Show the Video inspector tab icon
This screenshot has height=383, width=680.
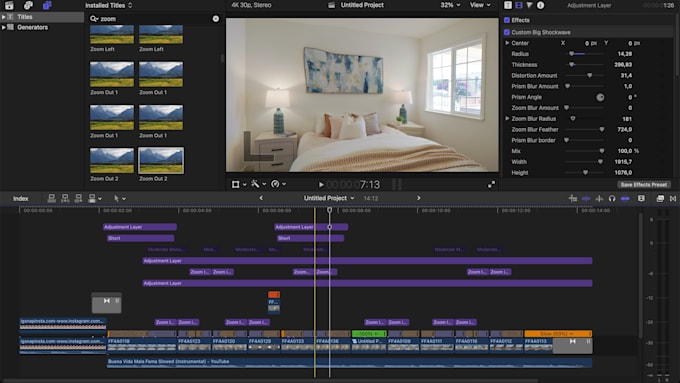(519, 5)
